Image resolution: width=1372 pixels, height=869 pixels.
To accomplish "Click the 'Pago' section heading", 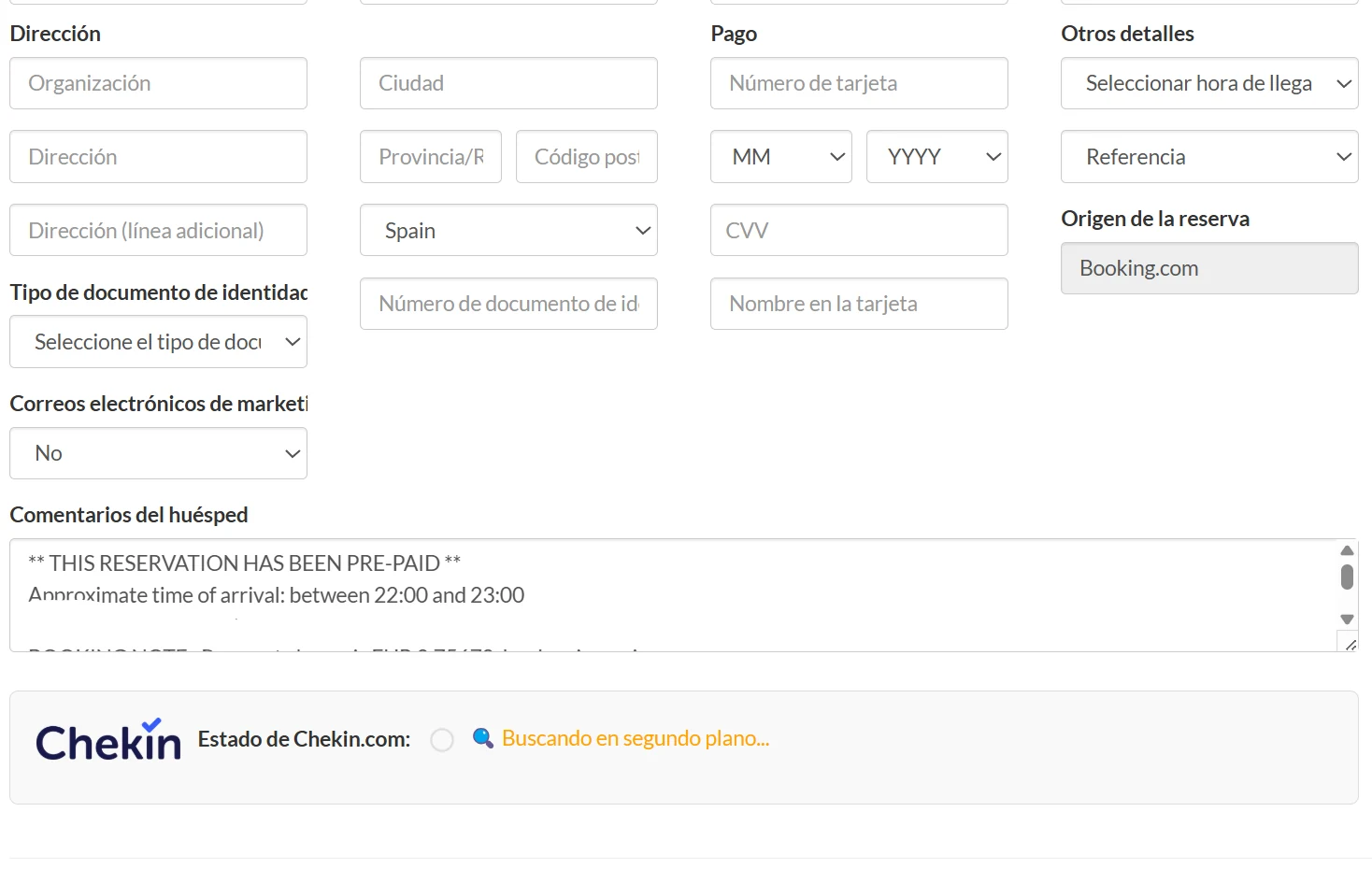I will pyautogui.click(x=734, y=34).
